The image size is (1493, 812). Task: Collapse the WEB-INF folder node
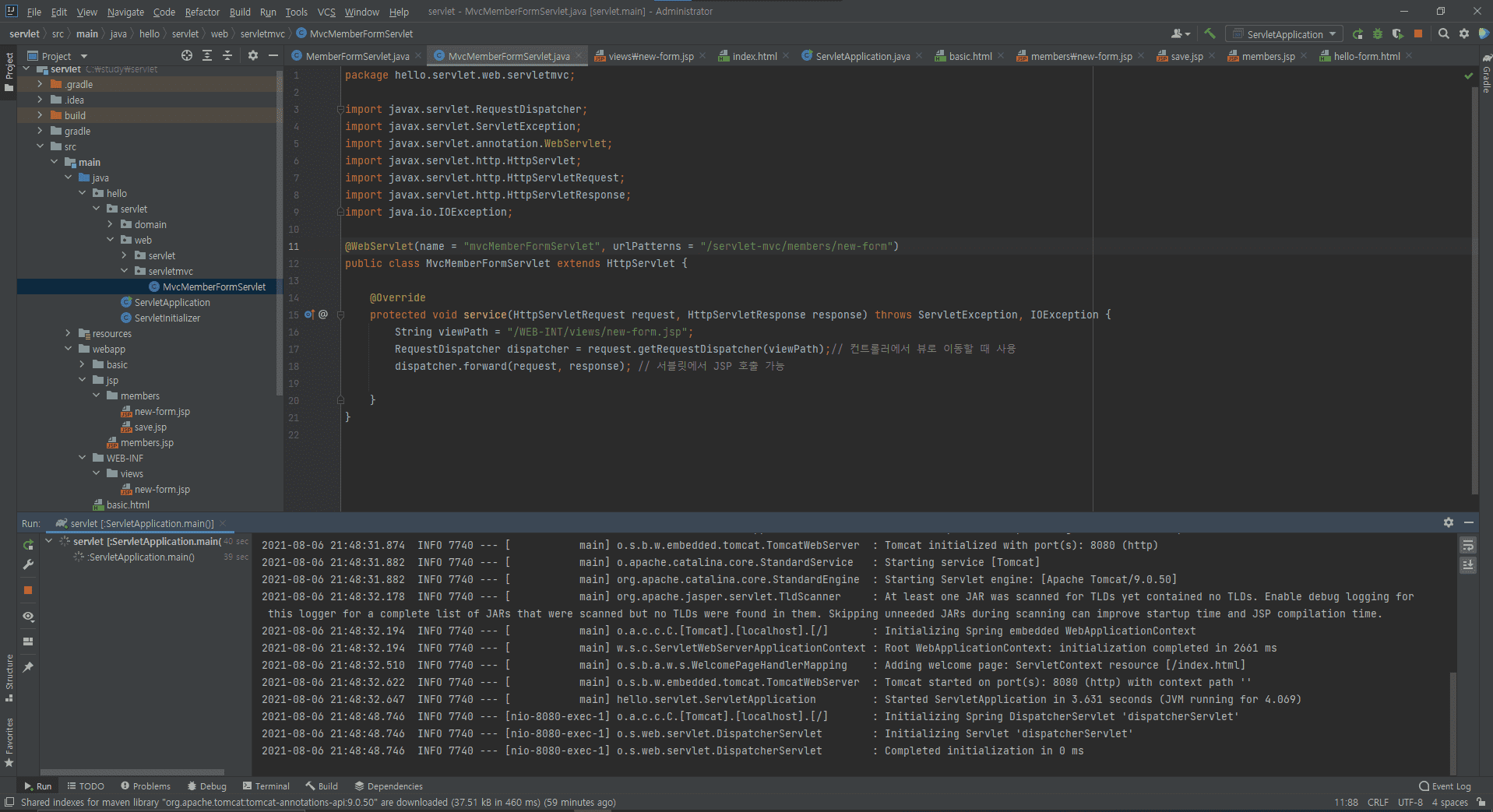pos(83,458)
